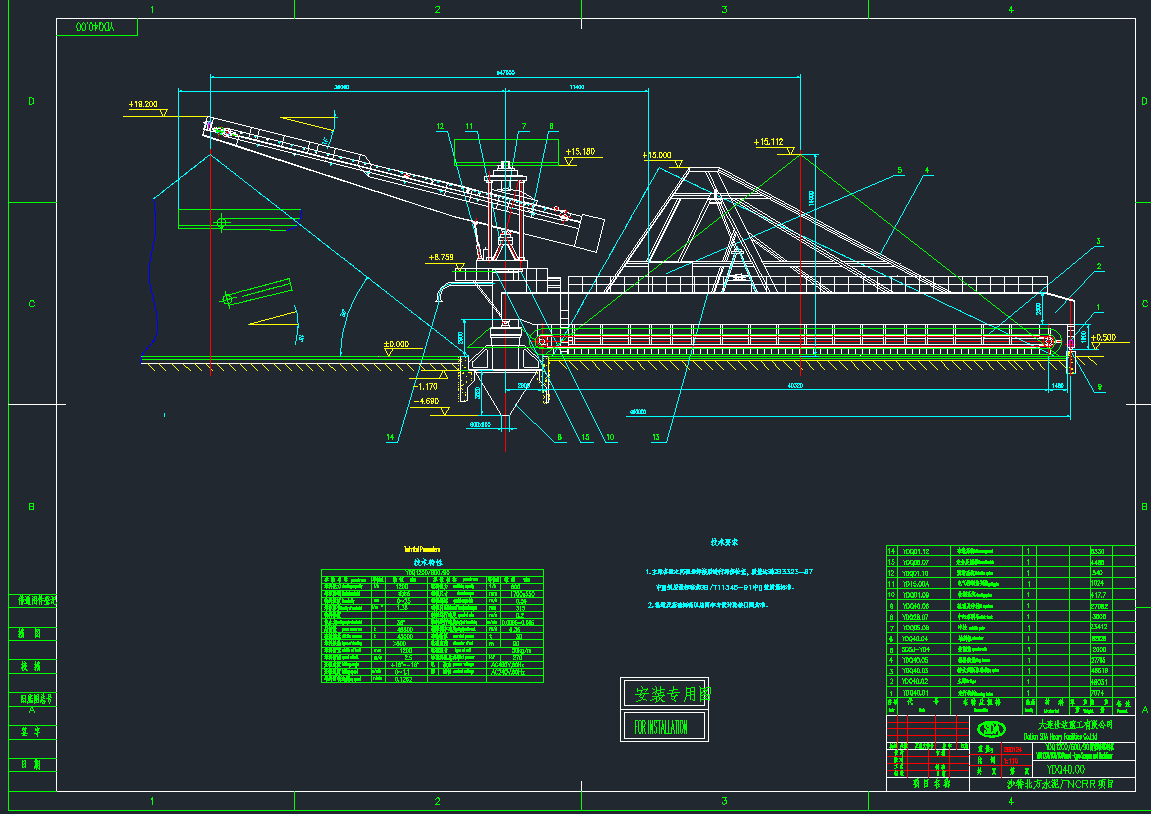Viewport: 1151px width, 814px height.
Task: Click parts list code YD15.004
Action: [x=915, y=584]
